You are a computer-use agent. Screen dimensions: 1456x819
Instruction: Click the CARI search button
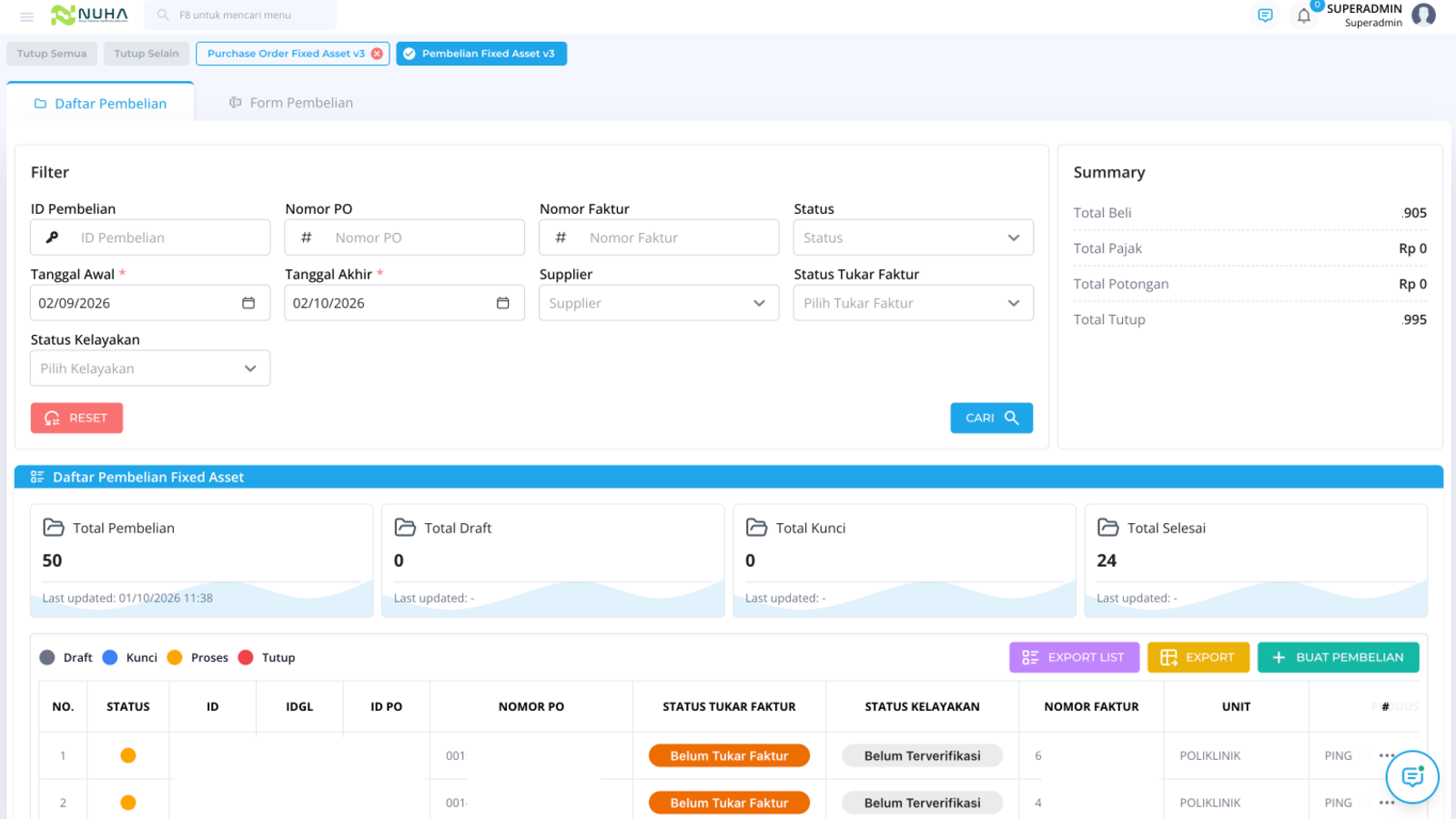click(992, 418)
